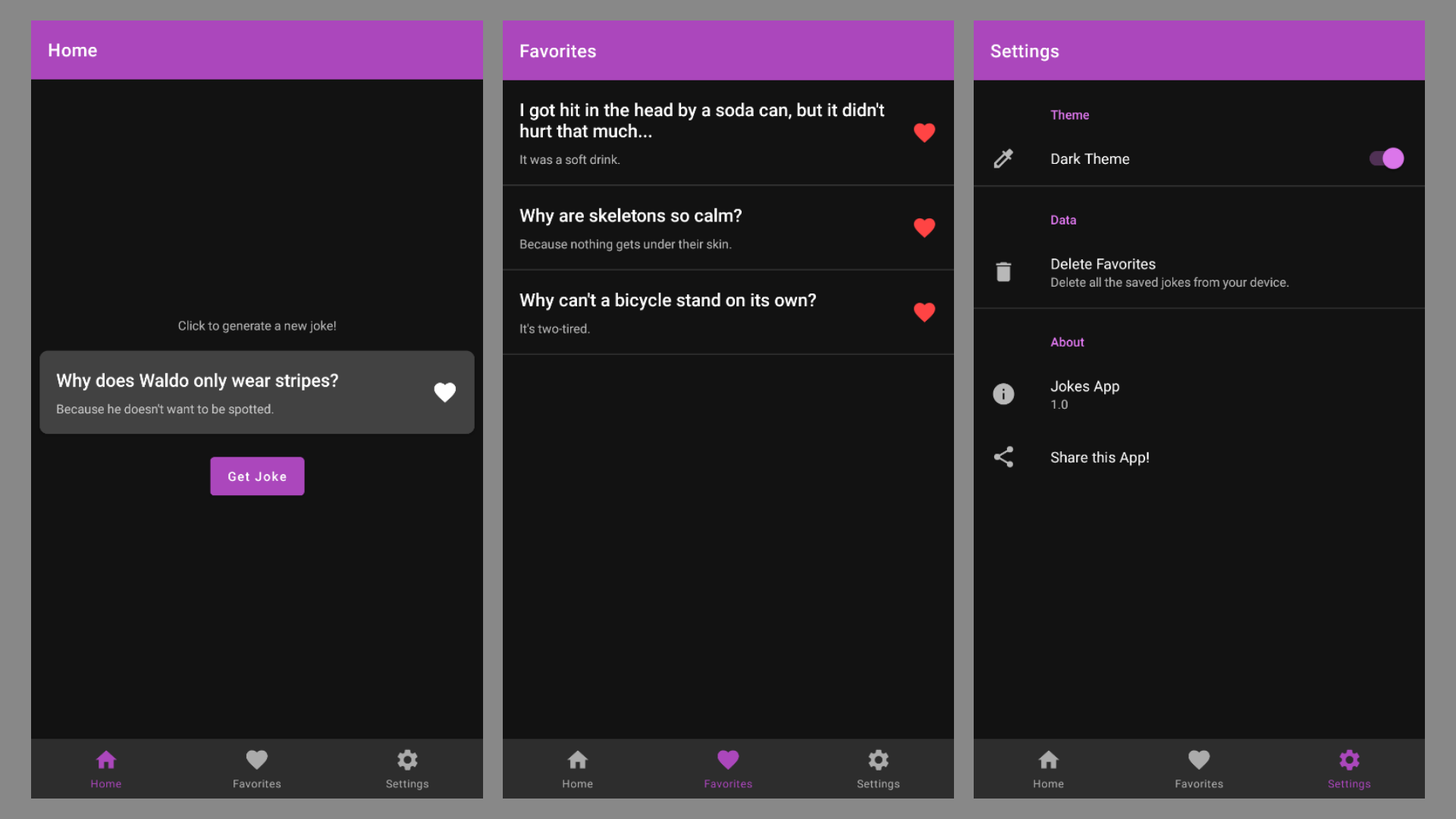This screenshot has height=819, width=1456.
Task: Click the trash can icon for Delete Favorites
Action: coord(1003,271)
